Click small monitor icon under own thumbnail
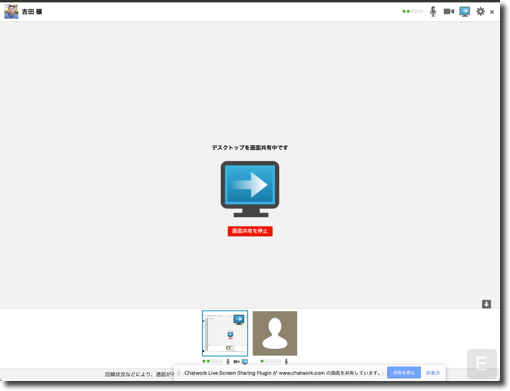 pos(245,362)
